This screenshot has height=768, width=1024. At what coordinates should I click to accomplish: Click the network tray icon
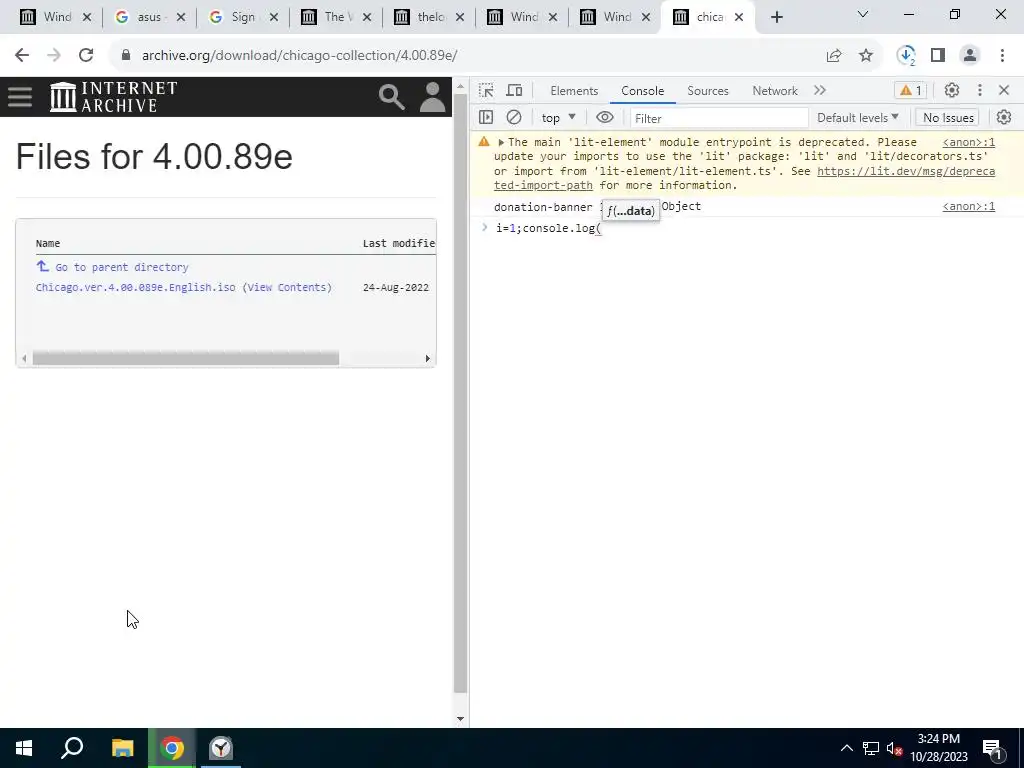point(871,748)
